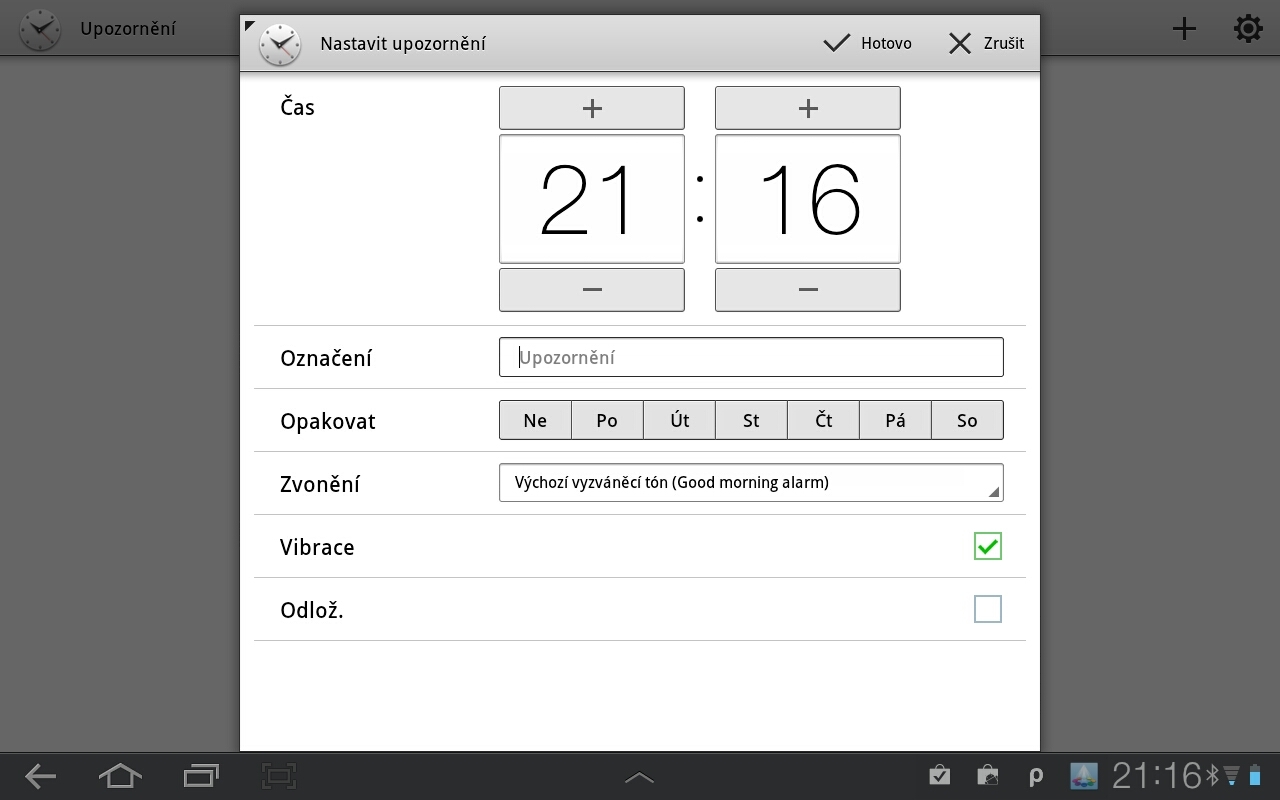Tap the gear icon to open alarm settings

1247,29
